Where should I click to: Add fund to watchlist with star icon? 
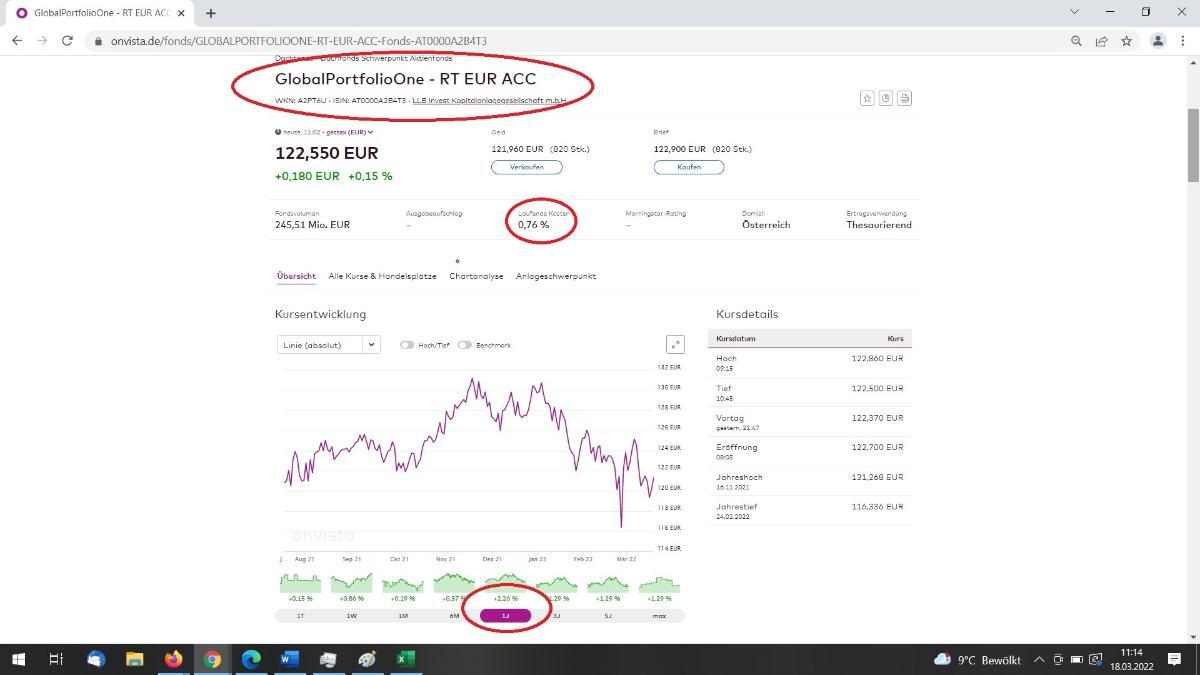point(867,98)
